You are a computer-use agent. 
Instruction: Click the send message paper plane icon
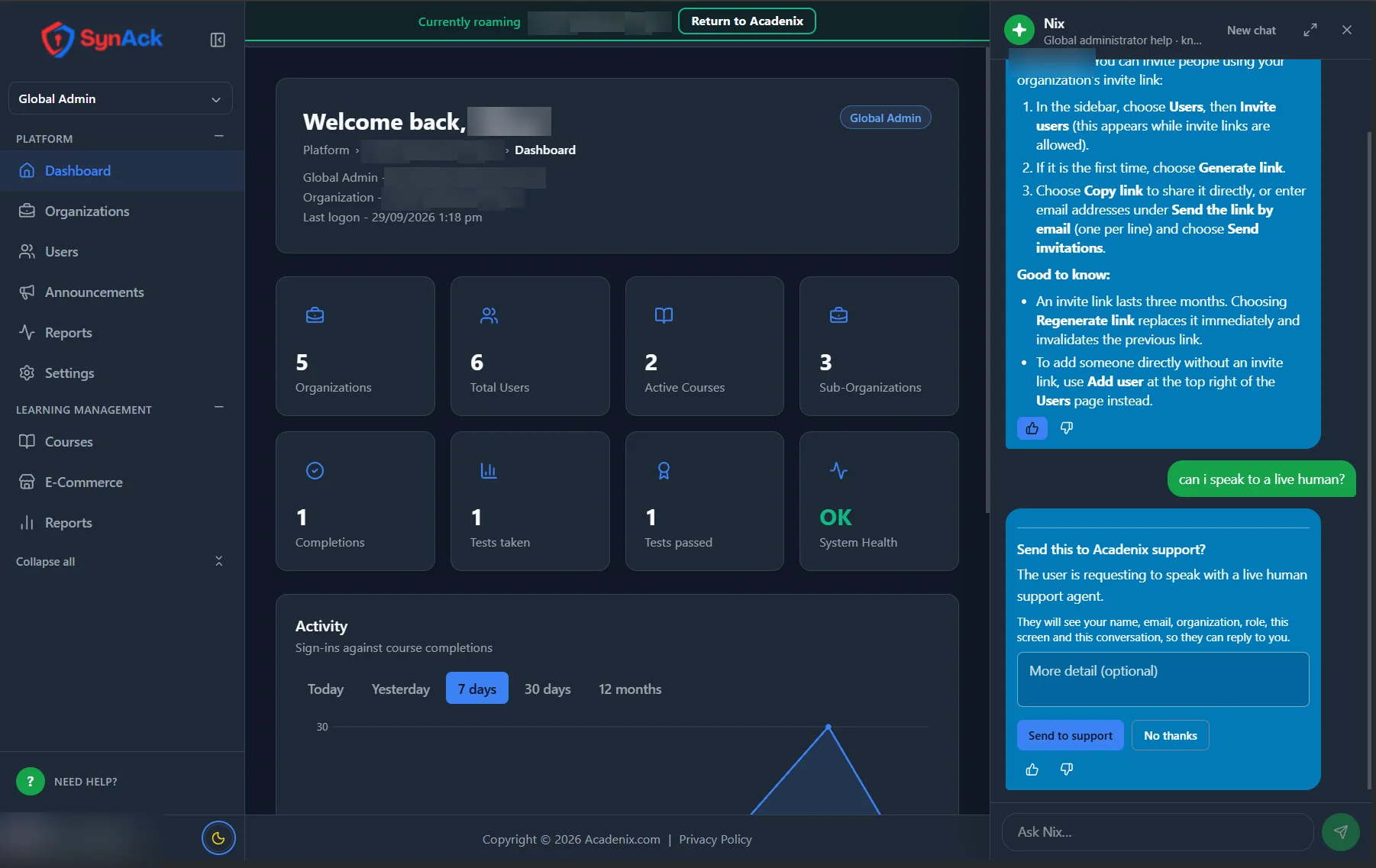coord(1340,831)
